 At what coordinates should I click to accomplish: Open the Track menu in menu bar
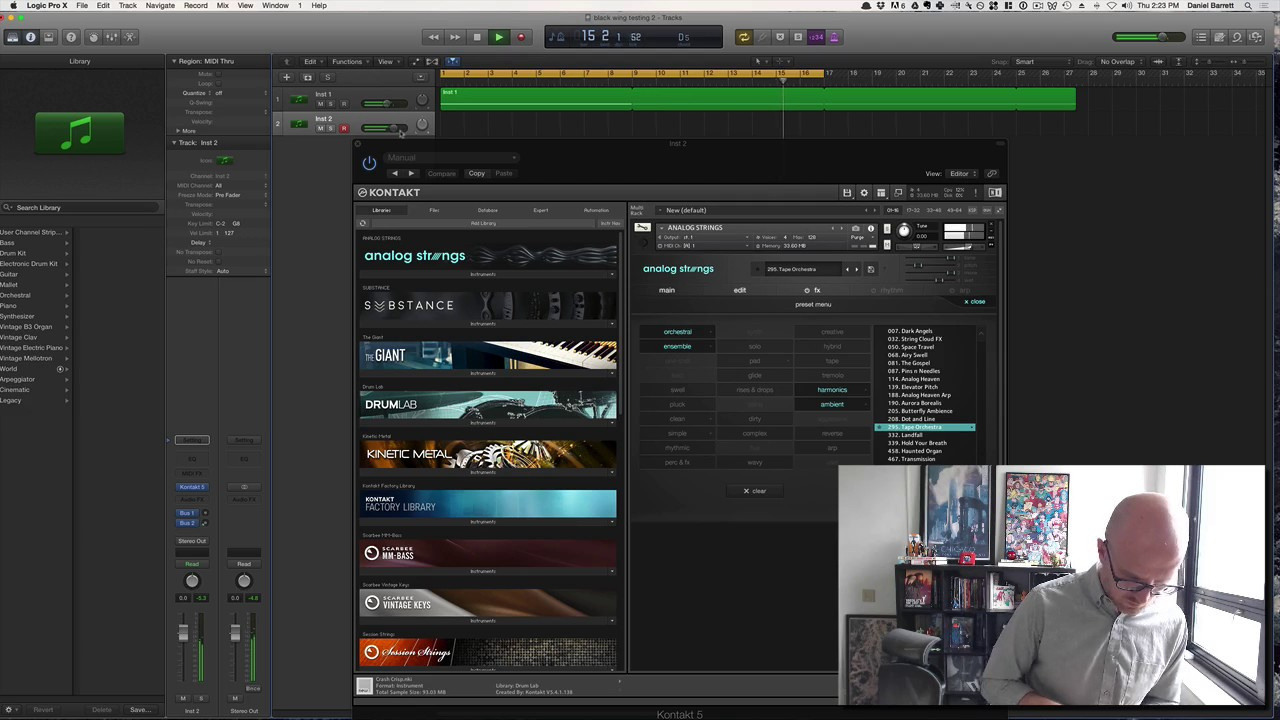pos(128,6)
